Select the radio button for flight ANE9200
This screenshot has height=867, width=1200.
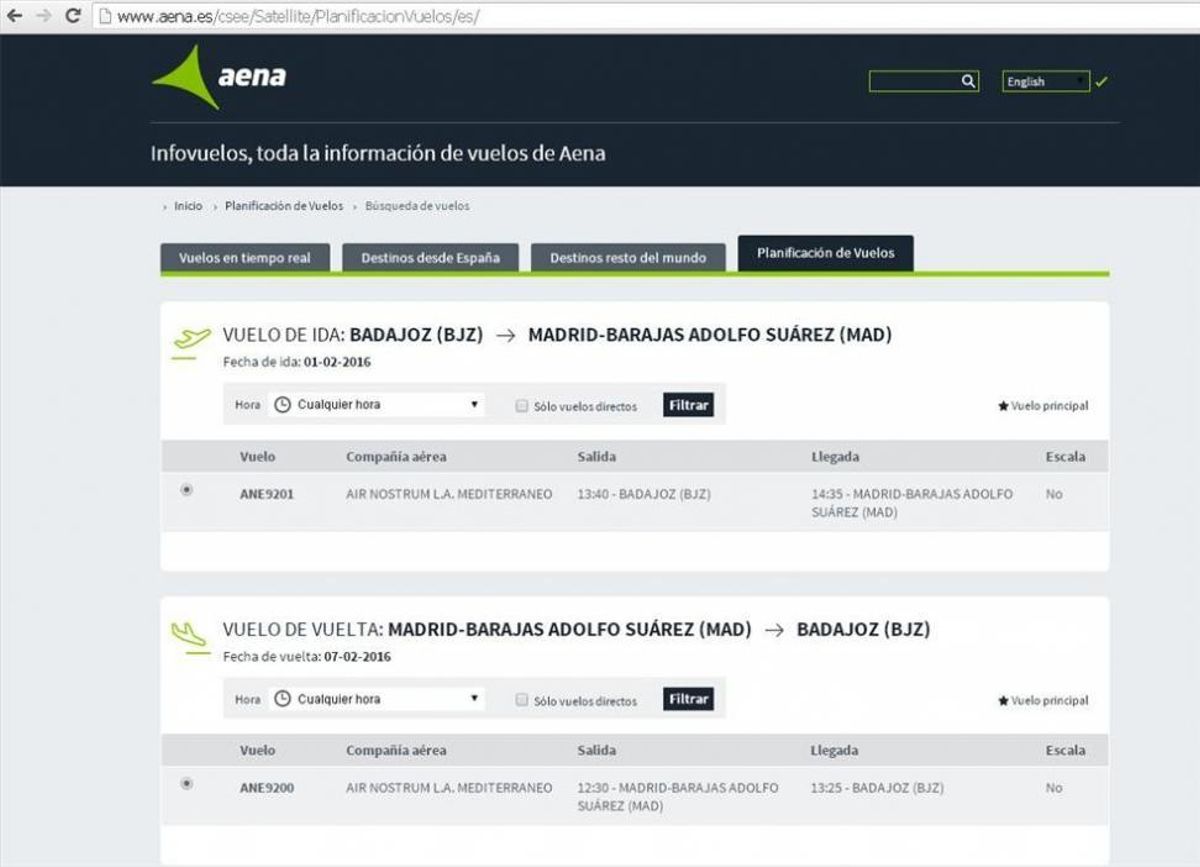(x=187, y=784)
